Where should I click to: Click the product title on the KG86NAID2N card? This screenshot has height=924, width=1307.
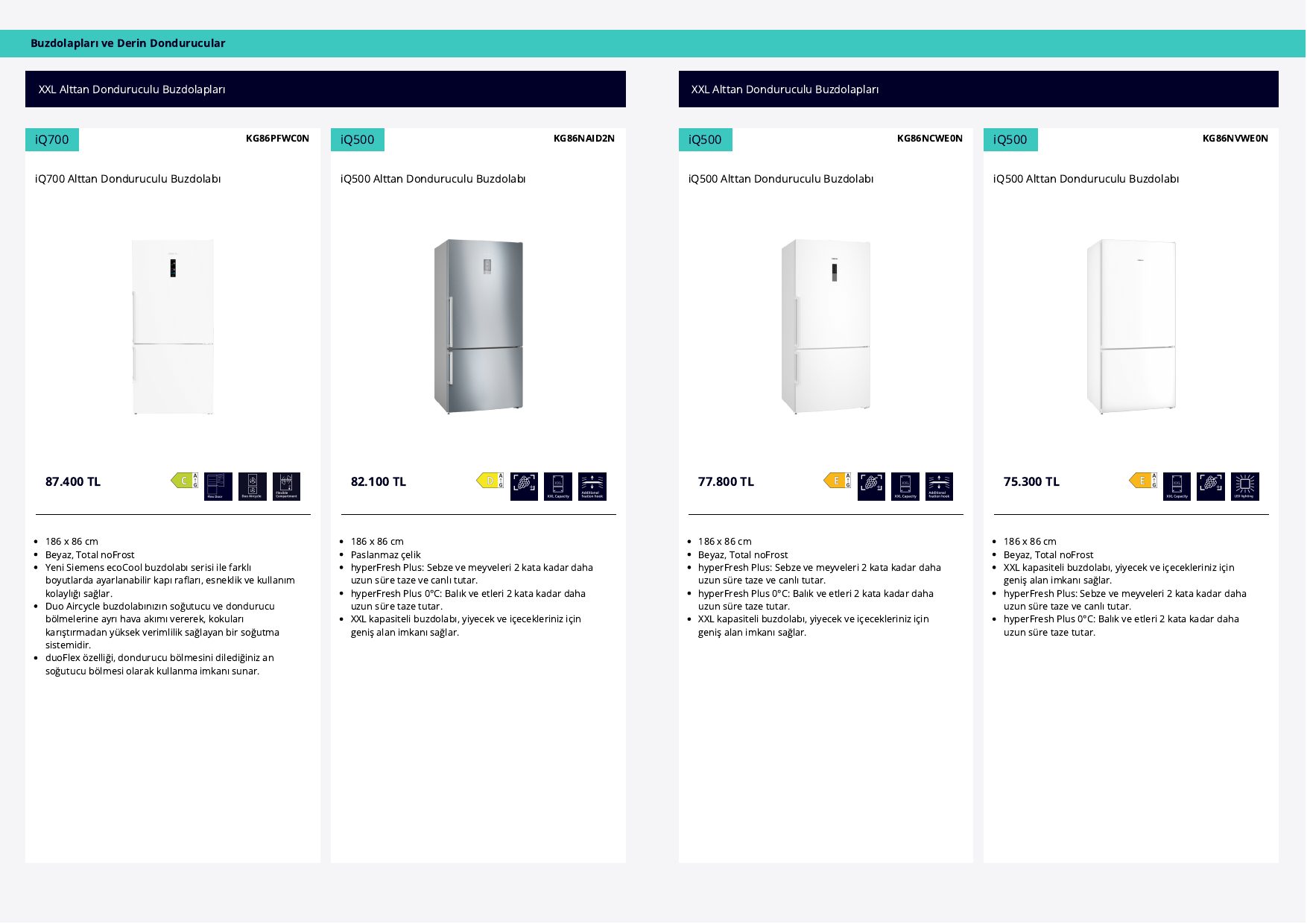click(x=433, y=179)
